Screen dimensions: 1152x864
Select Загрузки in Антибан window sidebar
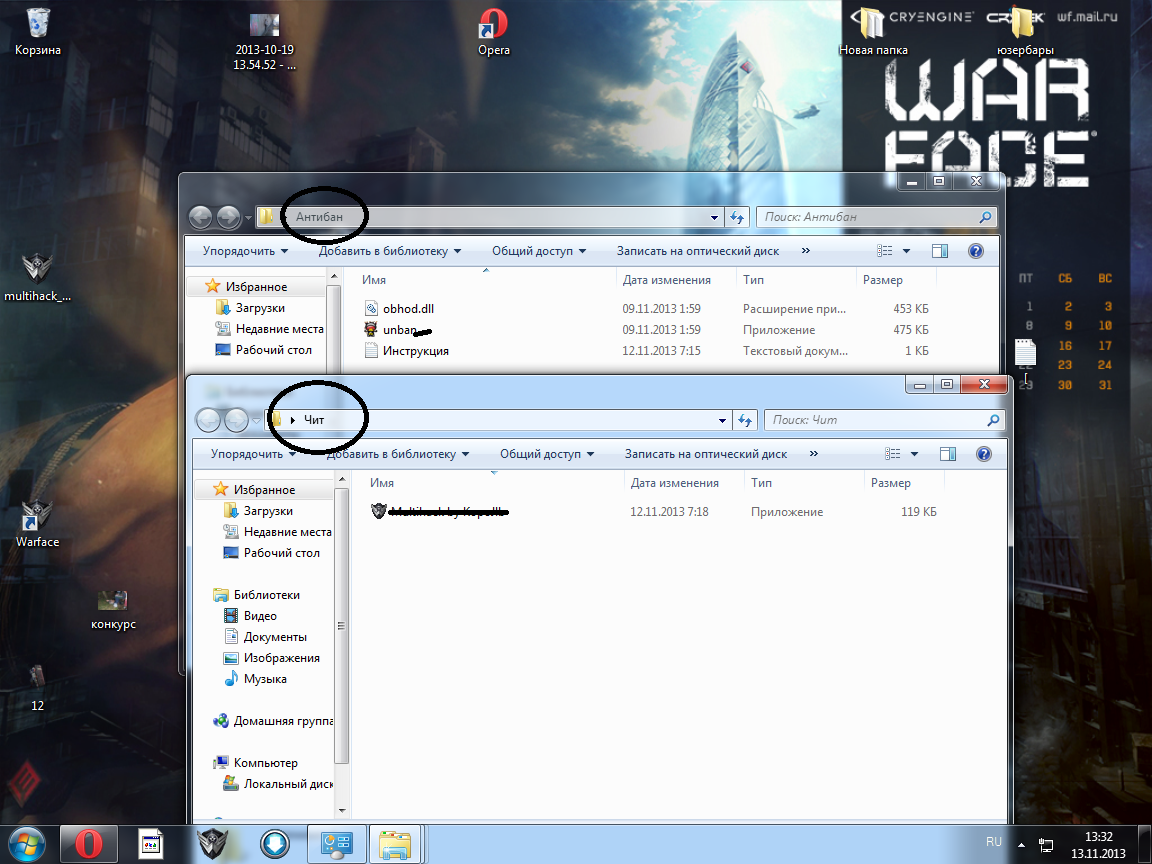pyautogui.click(x=259, y=308)
